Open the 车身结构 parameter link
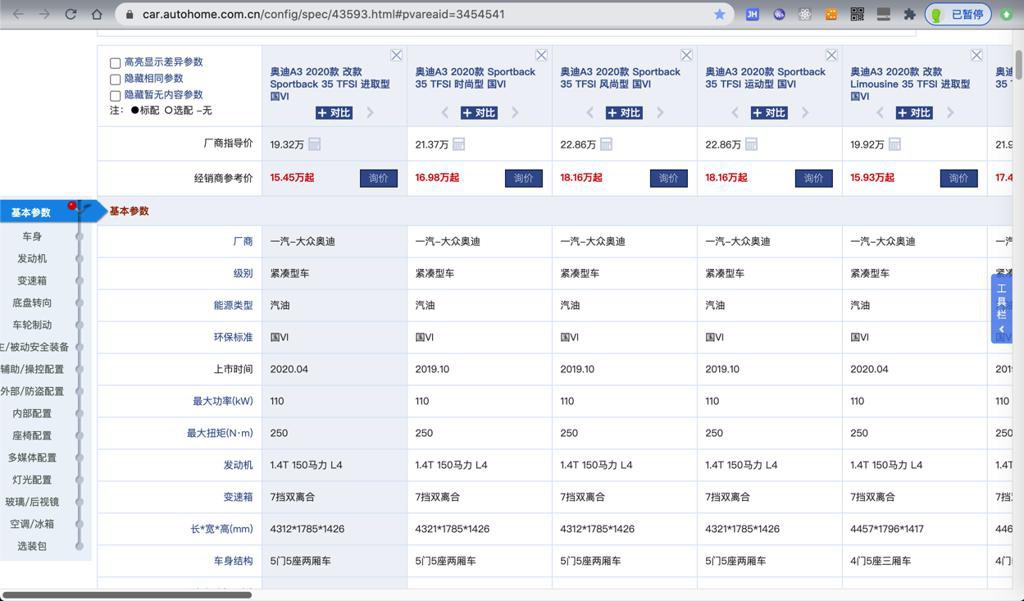The width and height of the screenshot is (1024, 601). pyautogui.click(x=233, y=561)
